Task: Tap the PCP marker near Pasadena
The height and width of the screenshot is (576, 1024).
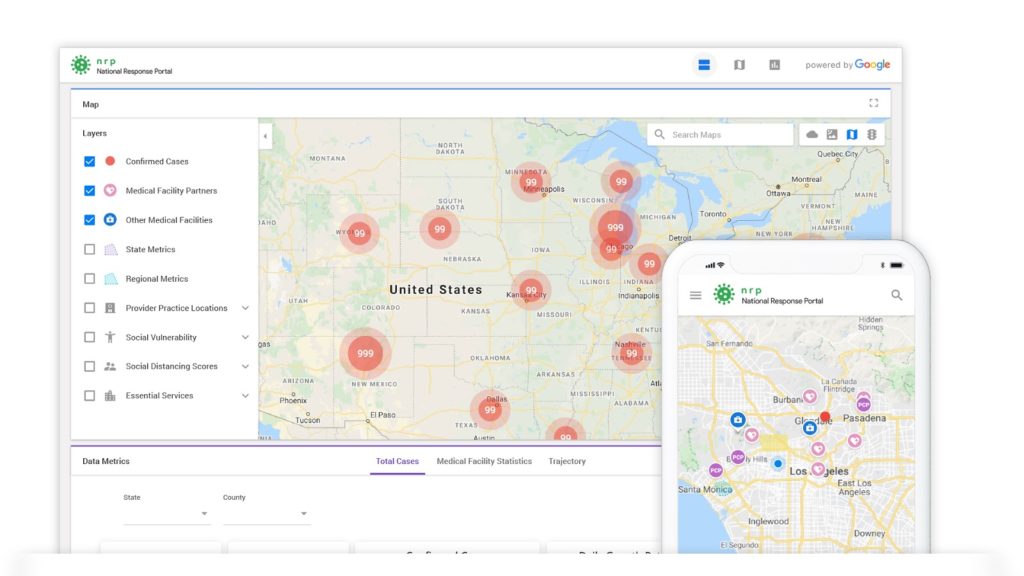Action: pyautogui.click(x=863, y=404)
